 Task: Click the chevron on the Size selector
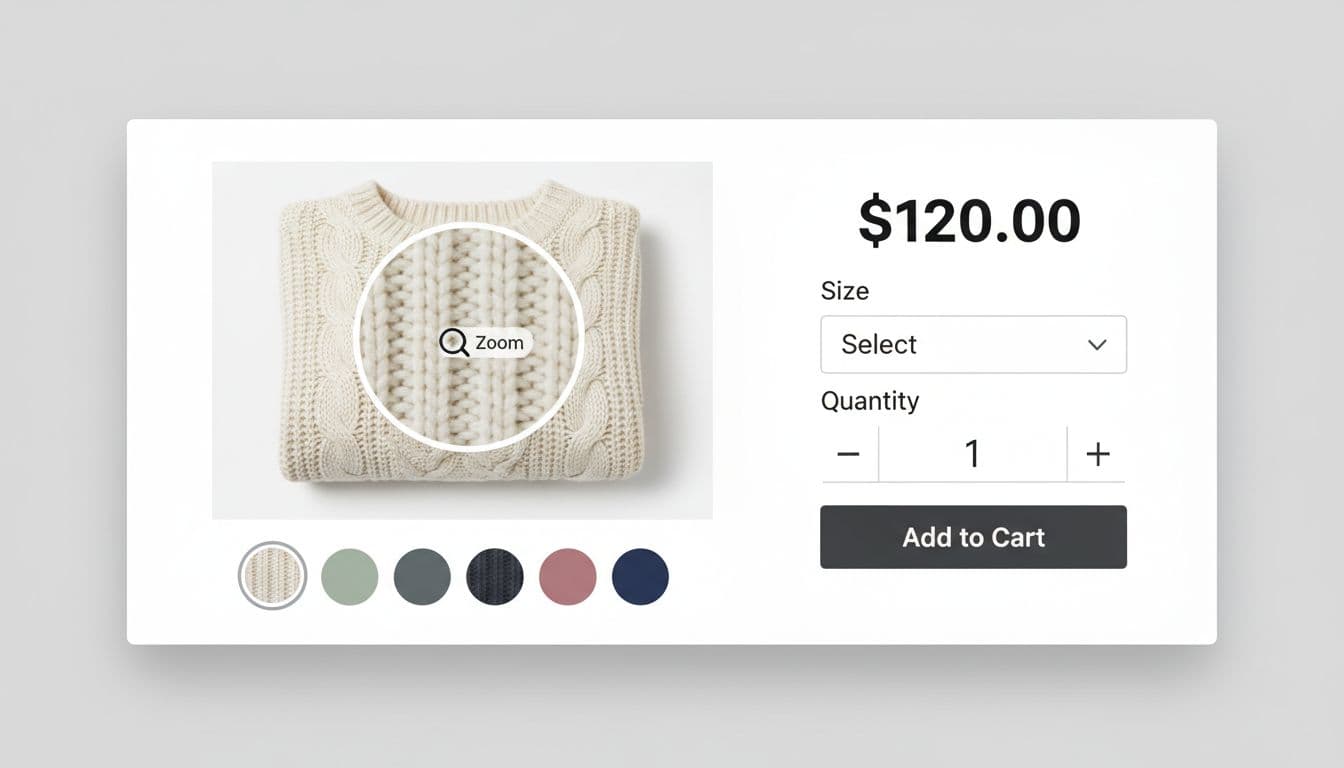click(1096, 344)
